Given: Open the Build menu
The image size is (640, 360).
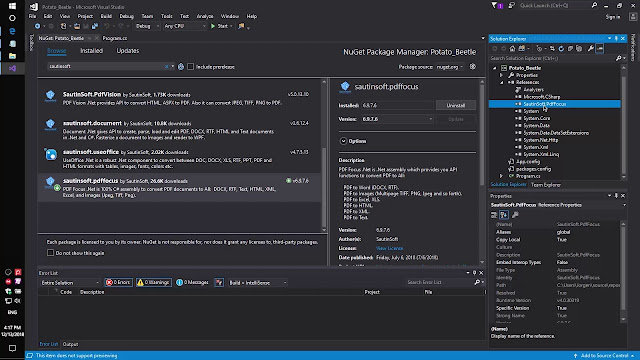Looking at the screenshot, I should (x=106, y=16).
